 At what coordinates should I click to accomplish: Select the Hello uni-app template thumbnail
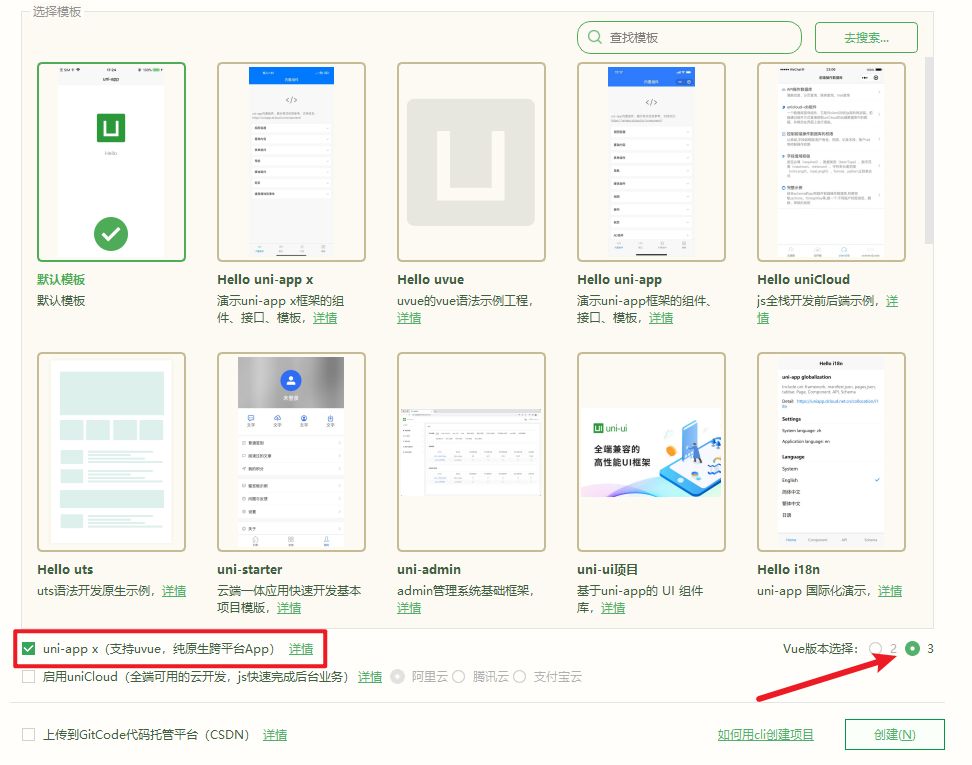pos(651,162)
